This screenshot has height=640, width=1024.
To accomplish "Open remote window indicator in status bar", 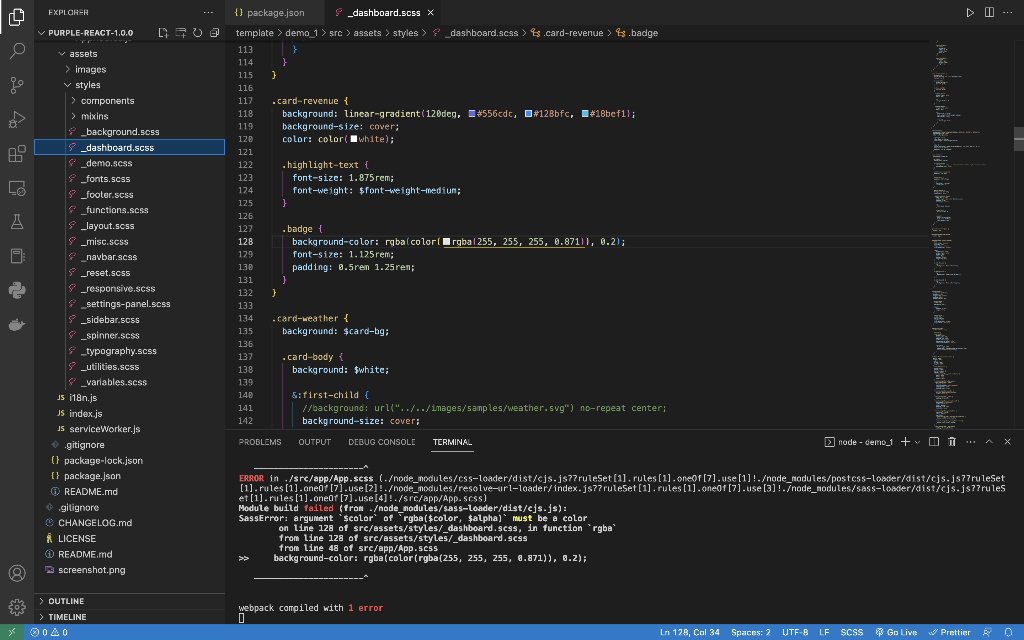I will 12,632.
